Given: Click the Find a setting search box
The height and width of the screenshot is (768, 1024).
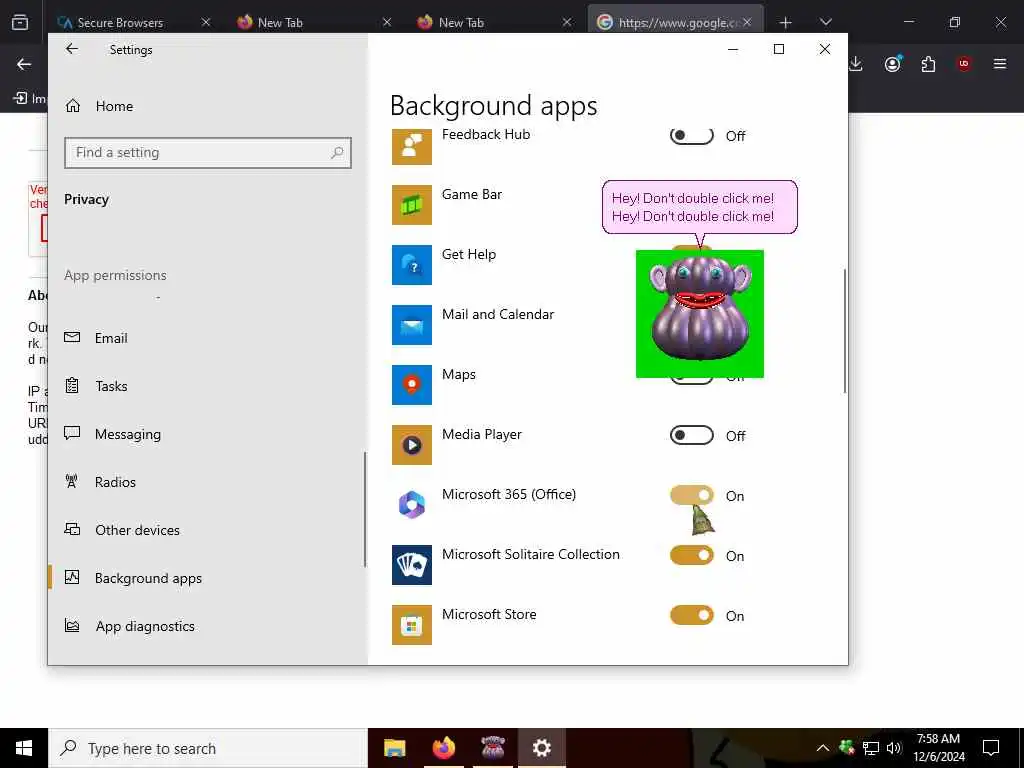Looking at the screenshot, I should coord(208,153).
